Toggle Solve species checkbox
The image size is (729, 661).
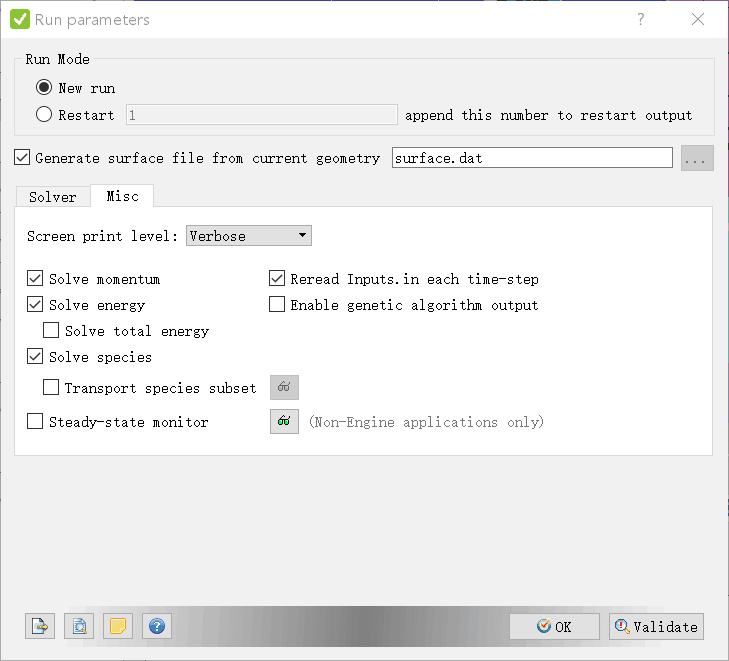tap(35, 357)
